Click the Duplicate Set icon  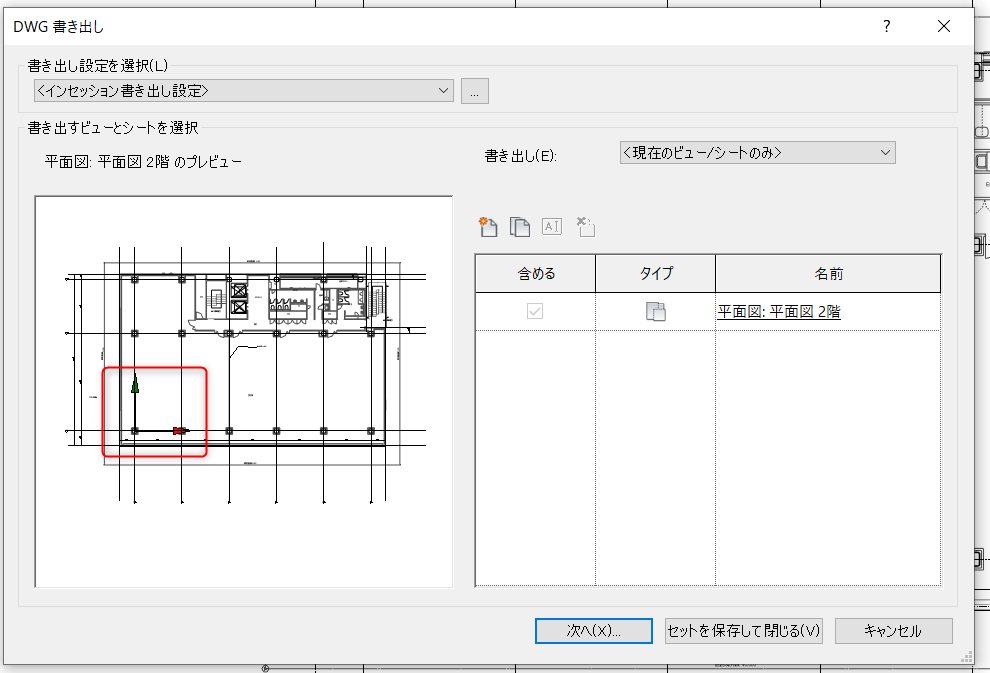coord(520,227)
